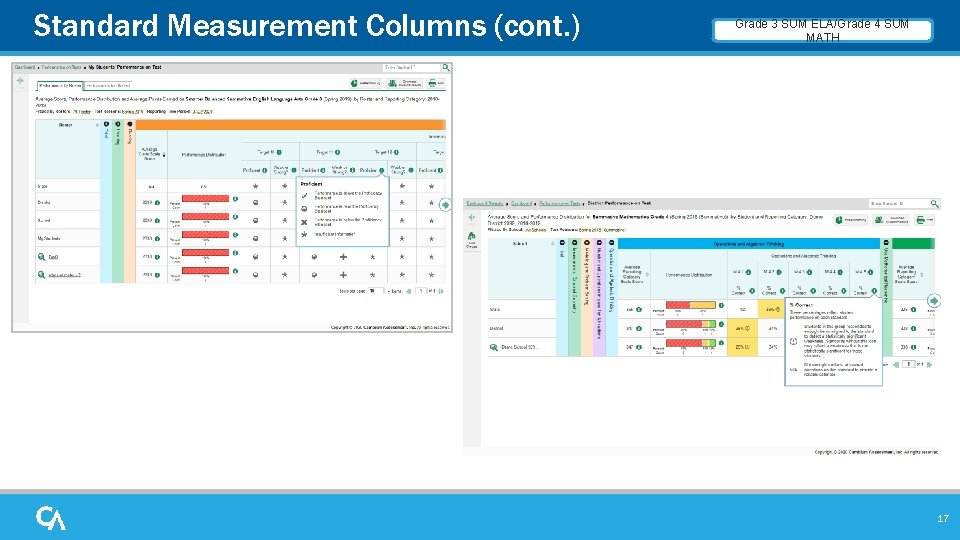Click Target 11 info icon
This screenshot has width=960, height=540.
click(x=337, y=152)
